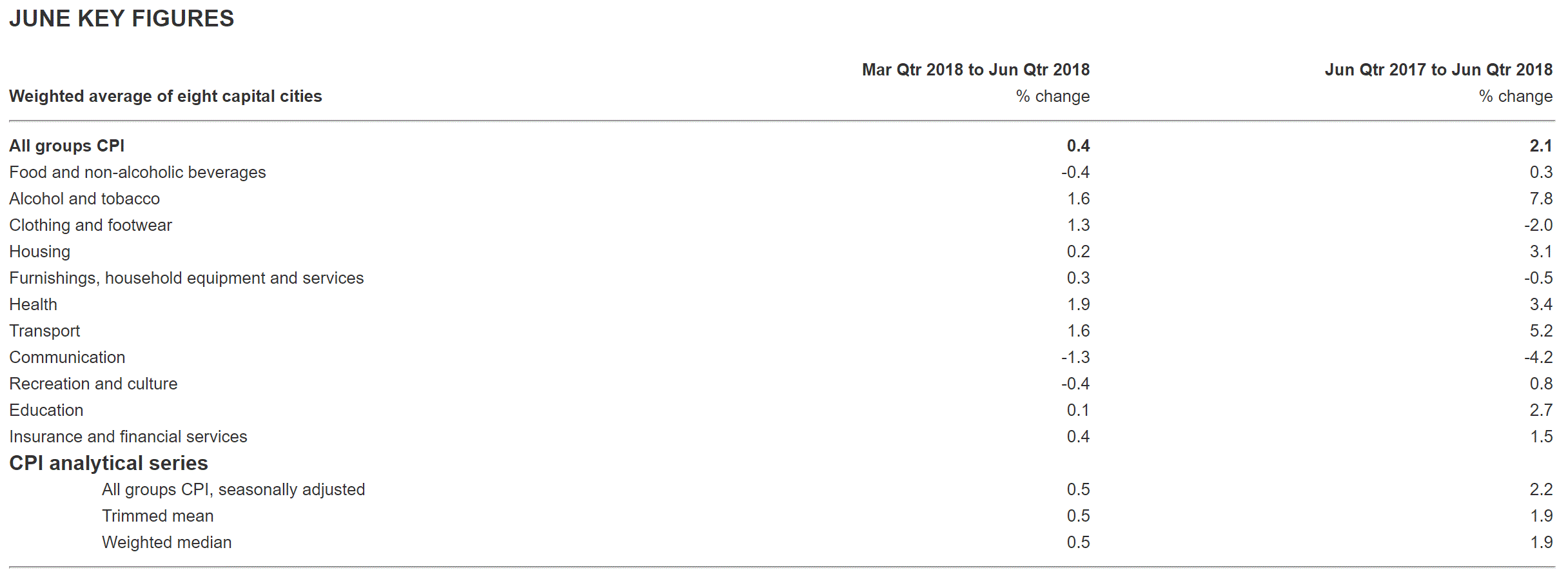The width and height of the screenshot is (1568, 579).
Task: Select Furnishings, household equipment and services label
Action: click(x=186, y=278)
